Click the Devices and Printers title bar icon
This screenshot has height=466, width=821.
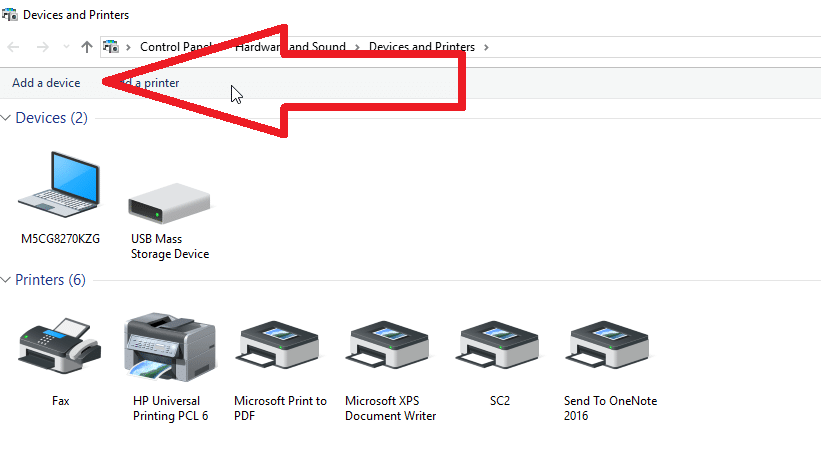pyautogui.click(x=9, y=15)
